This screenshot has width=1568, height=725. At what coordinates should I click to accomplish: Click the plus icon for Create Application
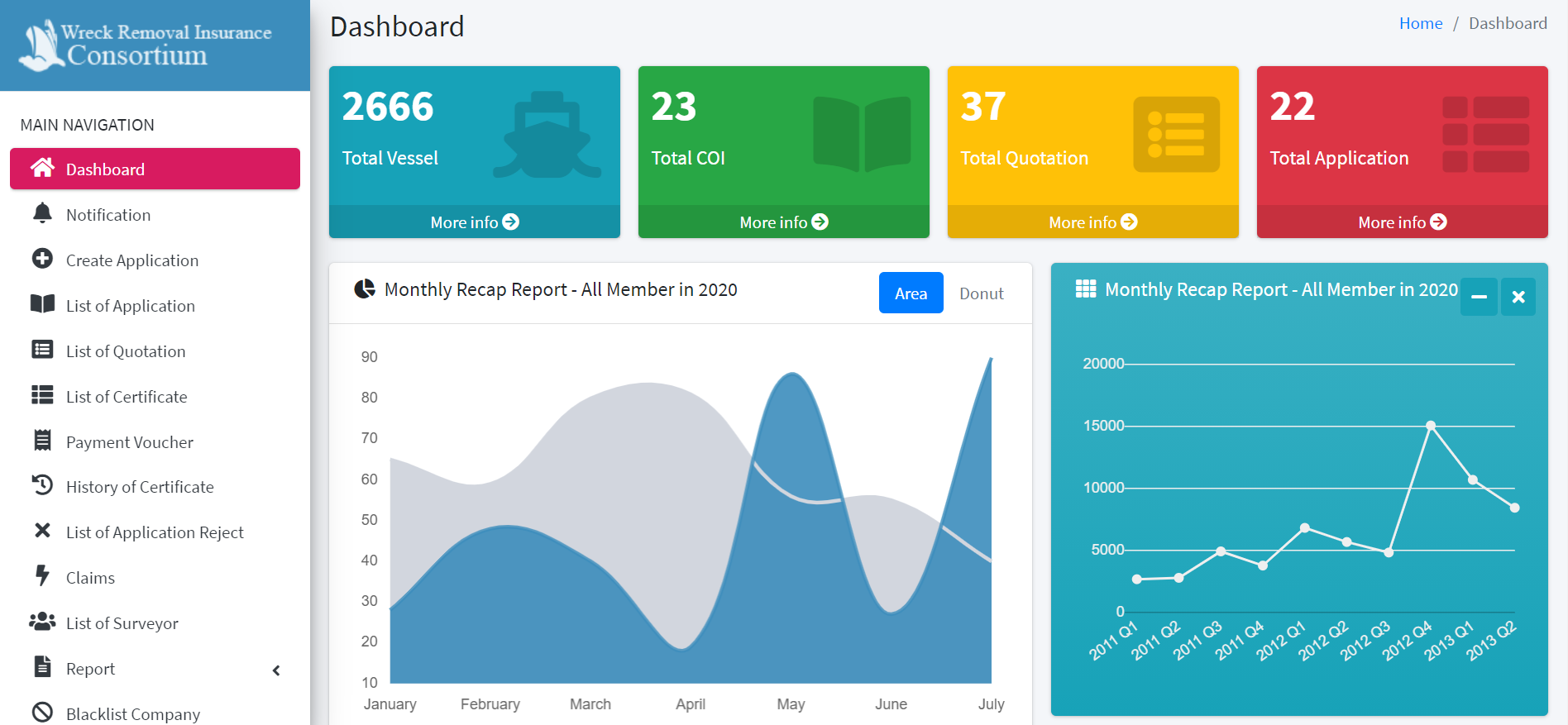coord(42,259)
